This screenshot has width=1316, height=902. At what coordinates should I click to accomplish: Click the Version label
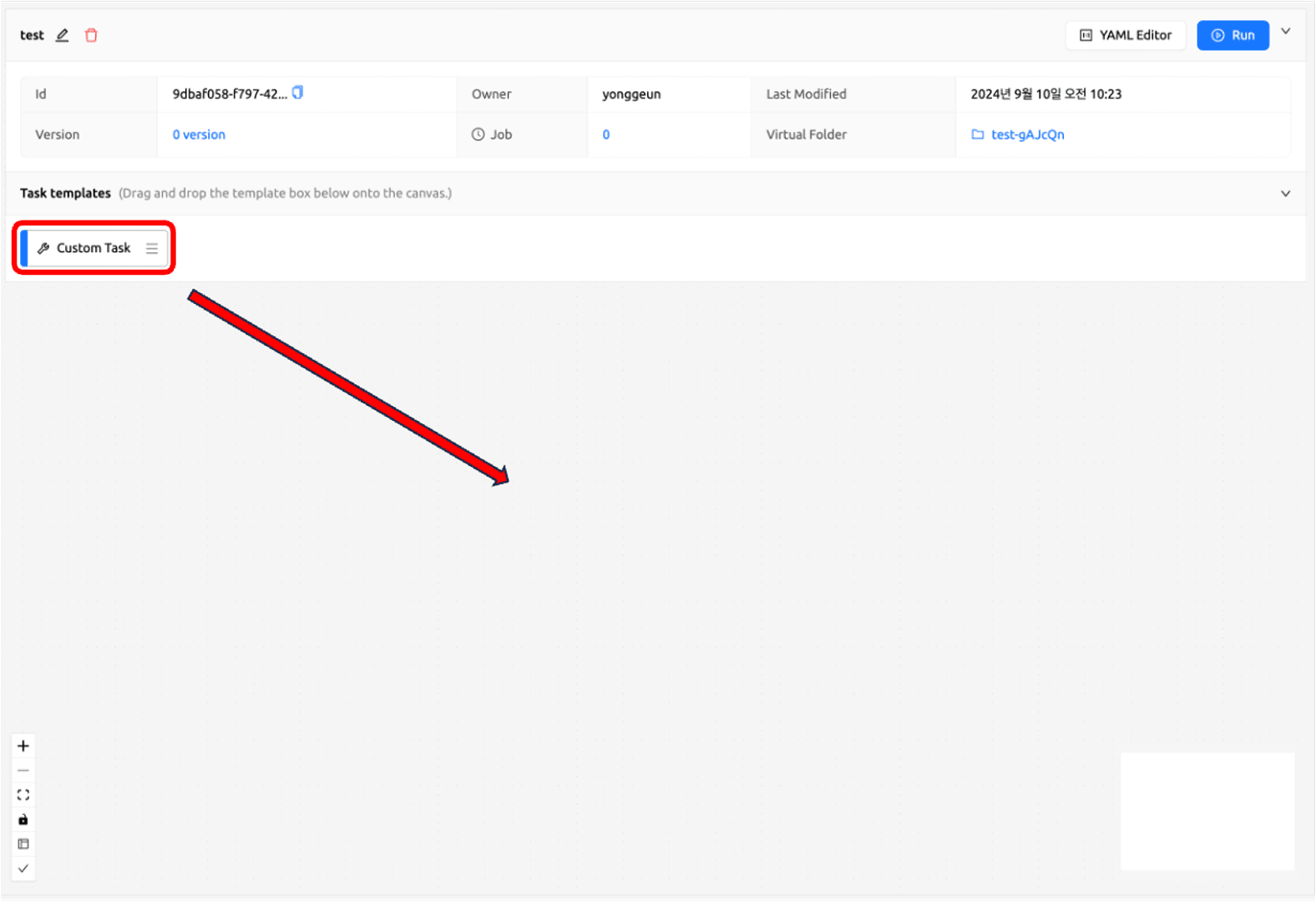click(58, 134)
